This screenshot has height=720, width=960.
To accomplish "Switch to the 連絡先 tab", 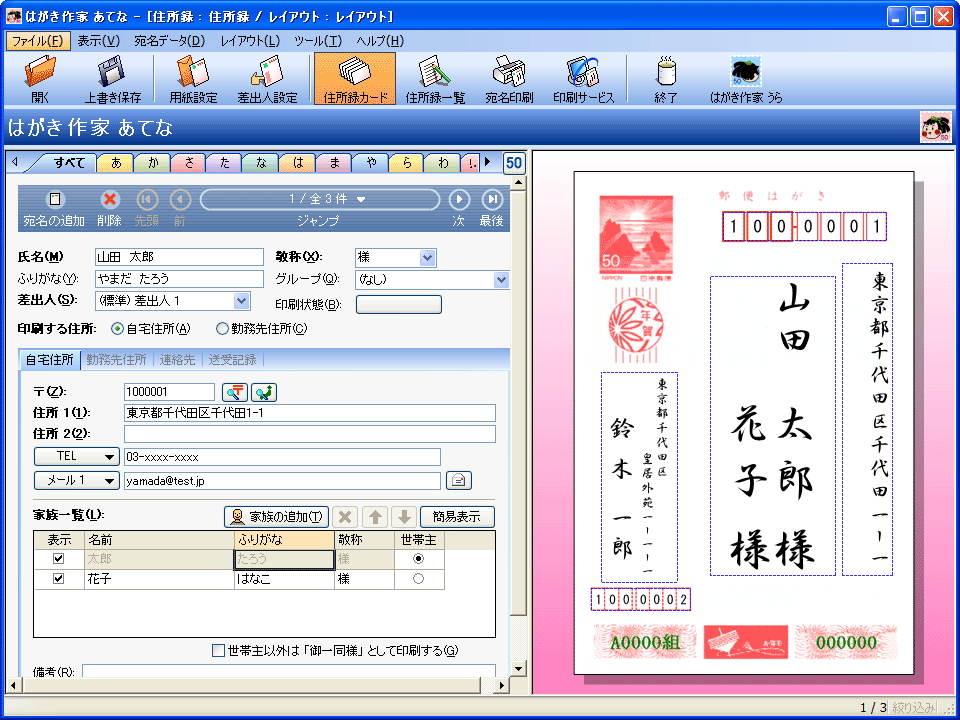I will coord(178,360).
